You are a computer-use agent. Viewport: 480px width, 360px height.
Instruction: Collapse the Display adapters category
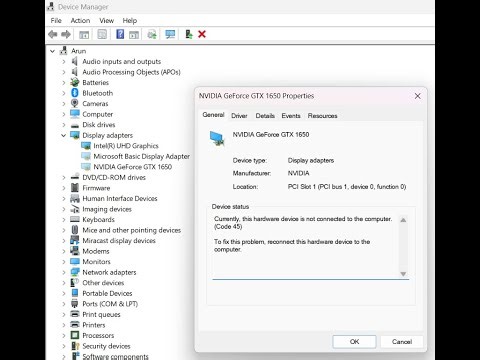pos(63,135)
